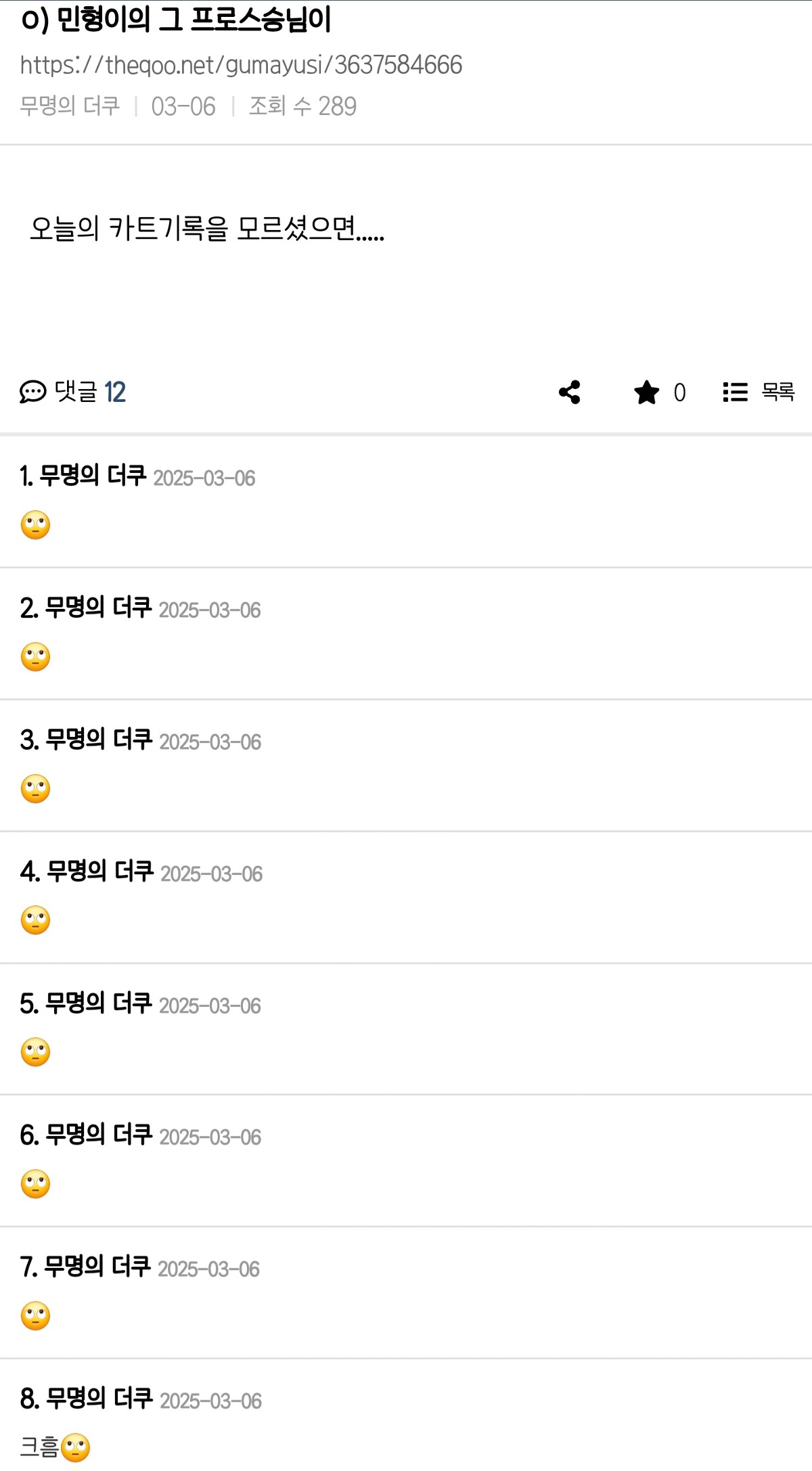Click comment 2 author name
This screenshot has width=812, height=1471.
98,608
